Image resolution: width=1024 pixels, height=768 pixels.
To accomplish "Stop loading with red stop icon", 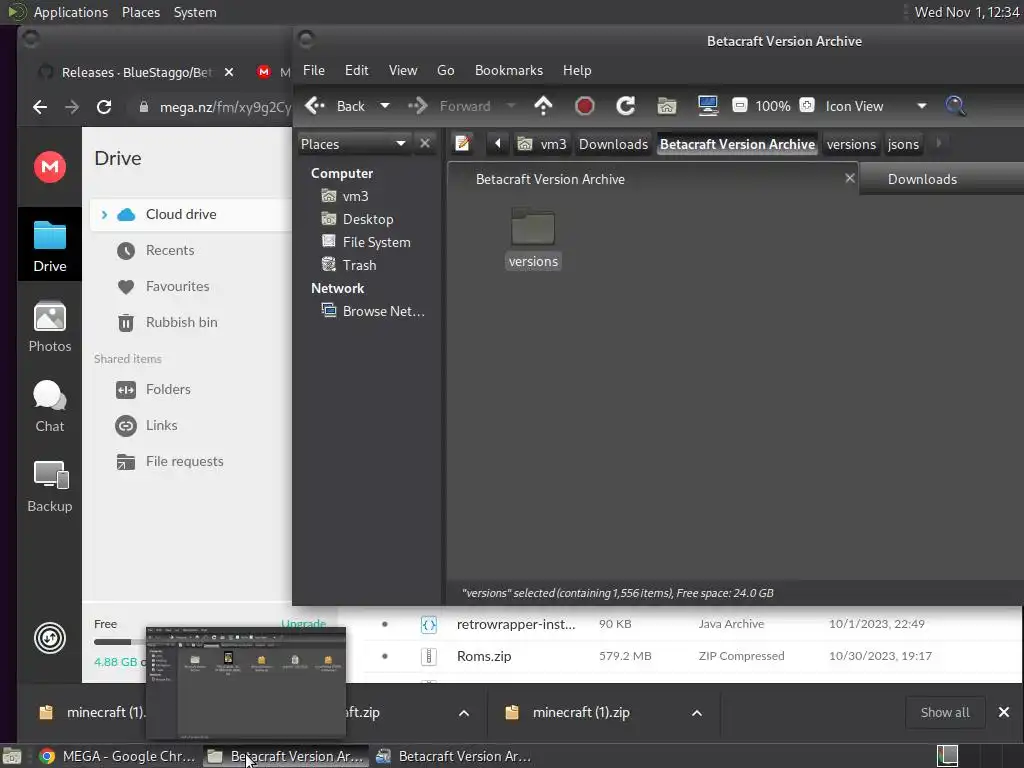I will 584,106.
